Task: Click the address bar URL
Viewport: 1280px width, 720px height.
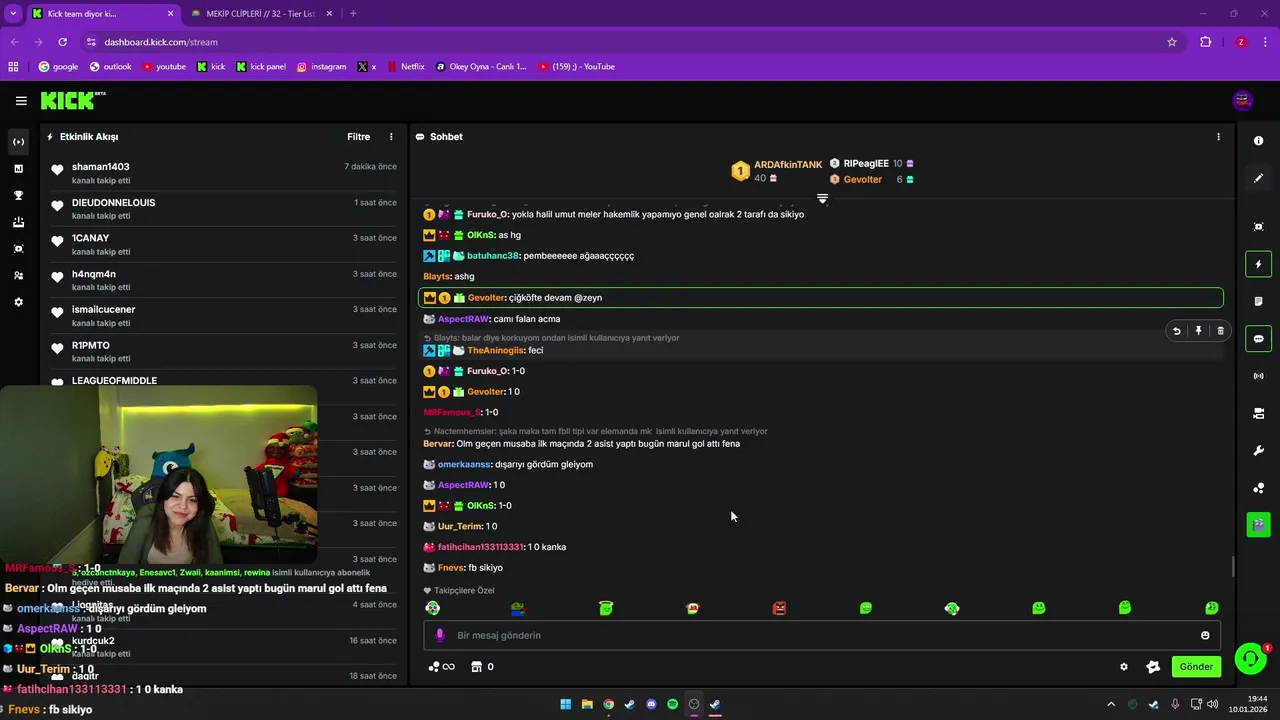Action: click(161, 42)
